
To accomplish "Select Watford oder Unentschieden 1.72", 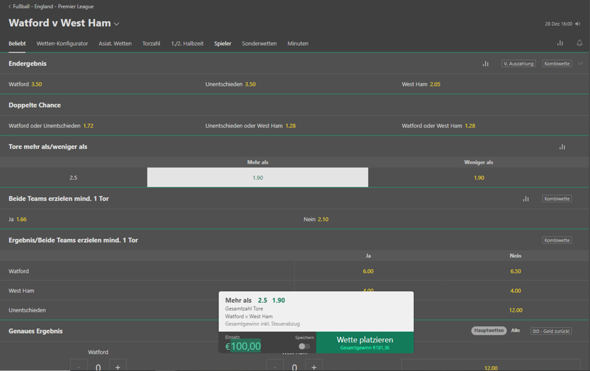I will 51,126.
